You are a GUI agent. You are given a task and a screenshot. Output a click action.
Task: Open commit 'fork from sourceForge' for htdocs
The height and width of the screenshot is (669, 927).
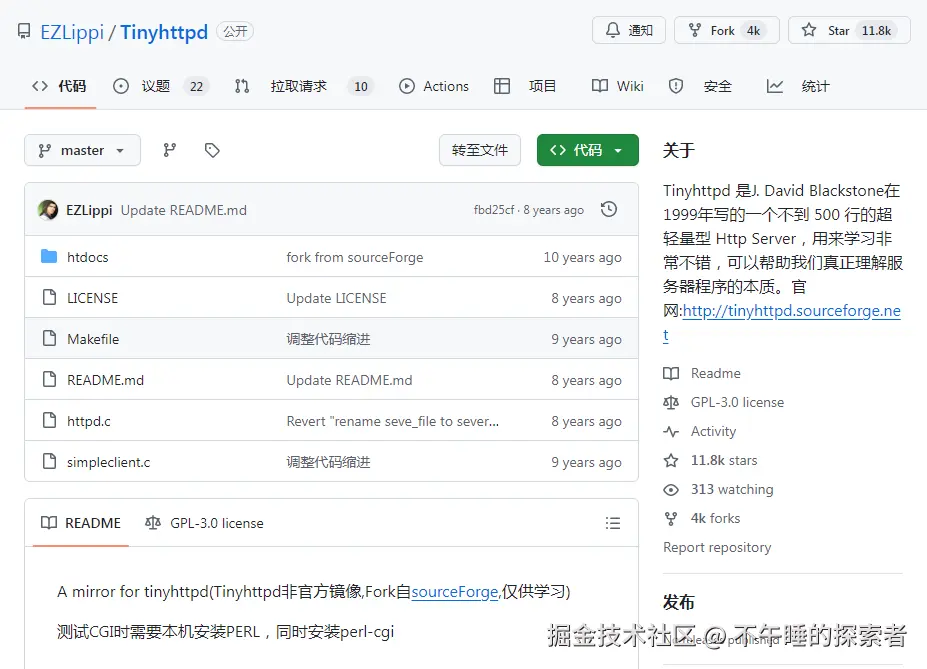(x=355, y=257)
